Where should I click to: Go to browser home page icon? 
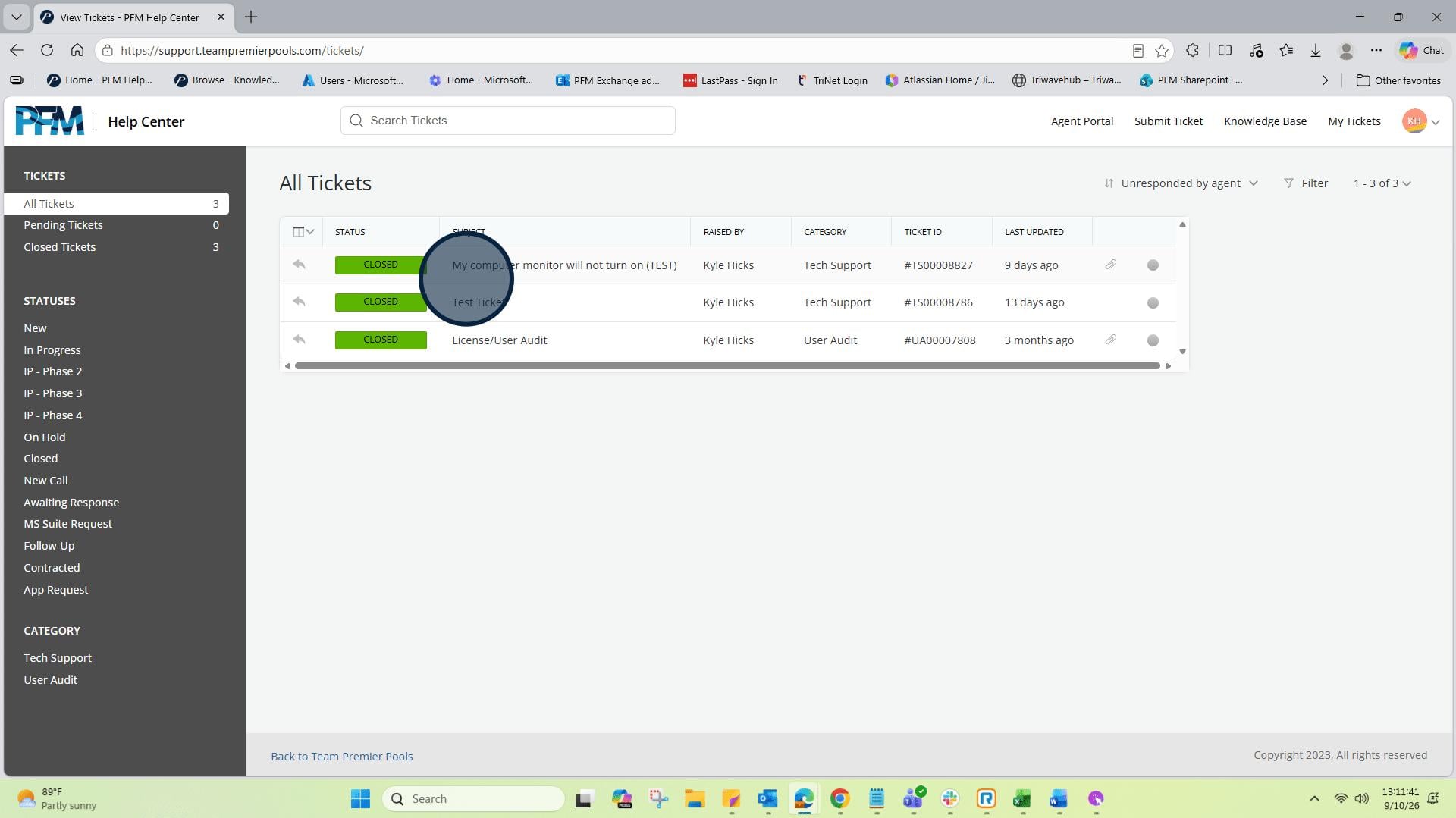(x=77, y=50)
